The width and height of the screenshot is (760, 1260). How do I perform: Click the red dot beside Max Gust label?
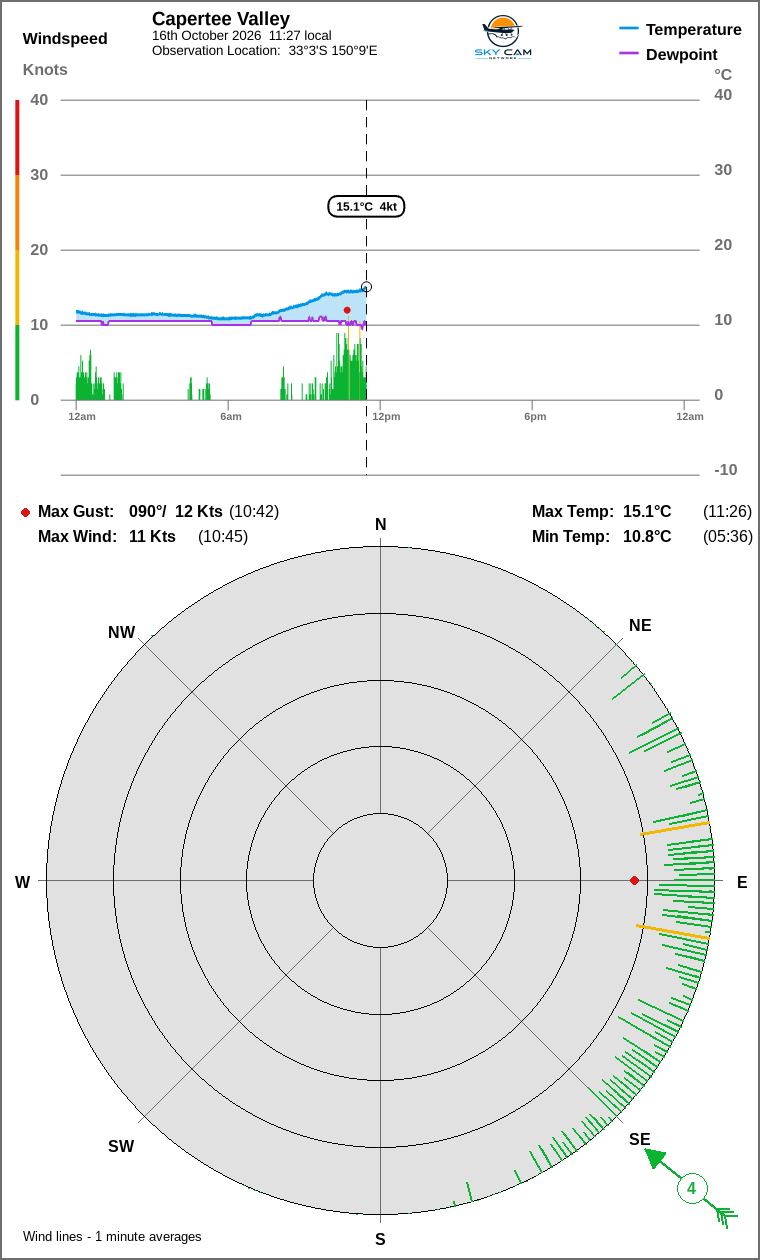(25, 512)
